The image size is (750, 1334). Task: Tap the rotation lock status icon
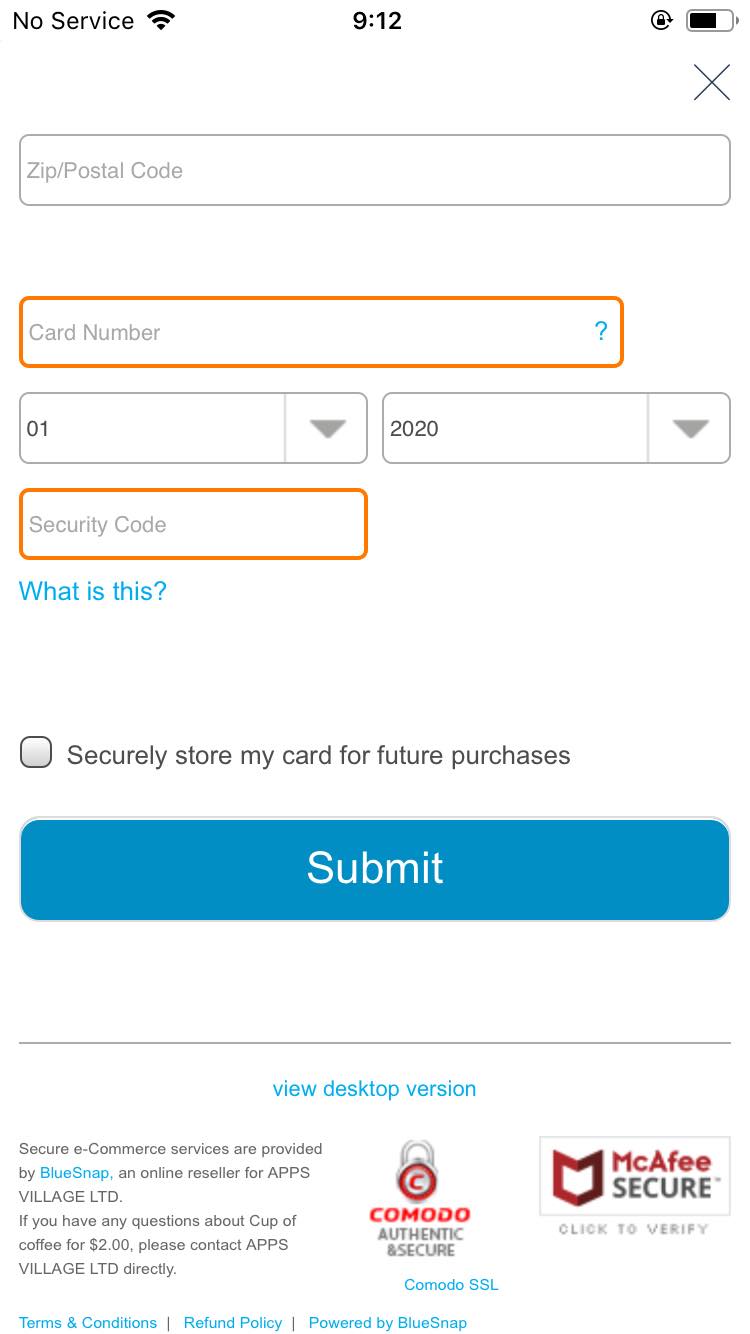660,20
